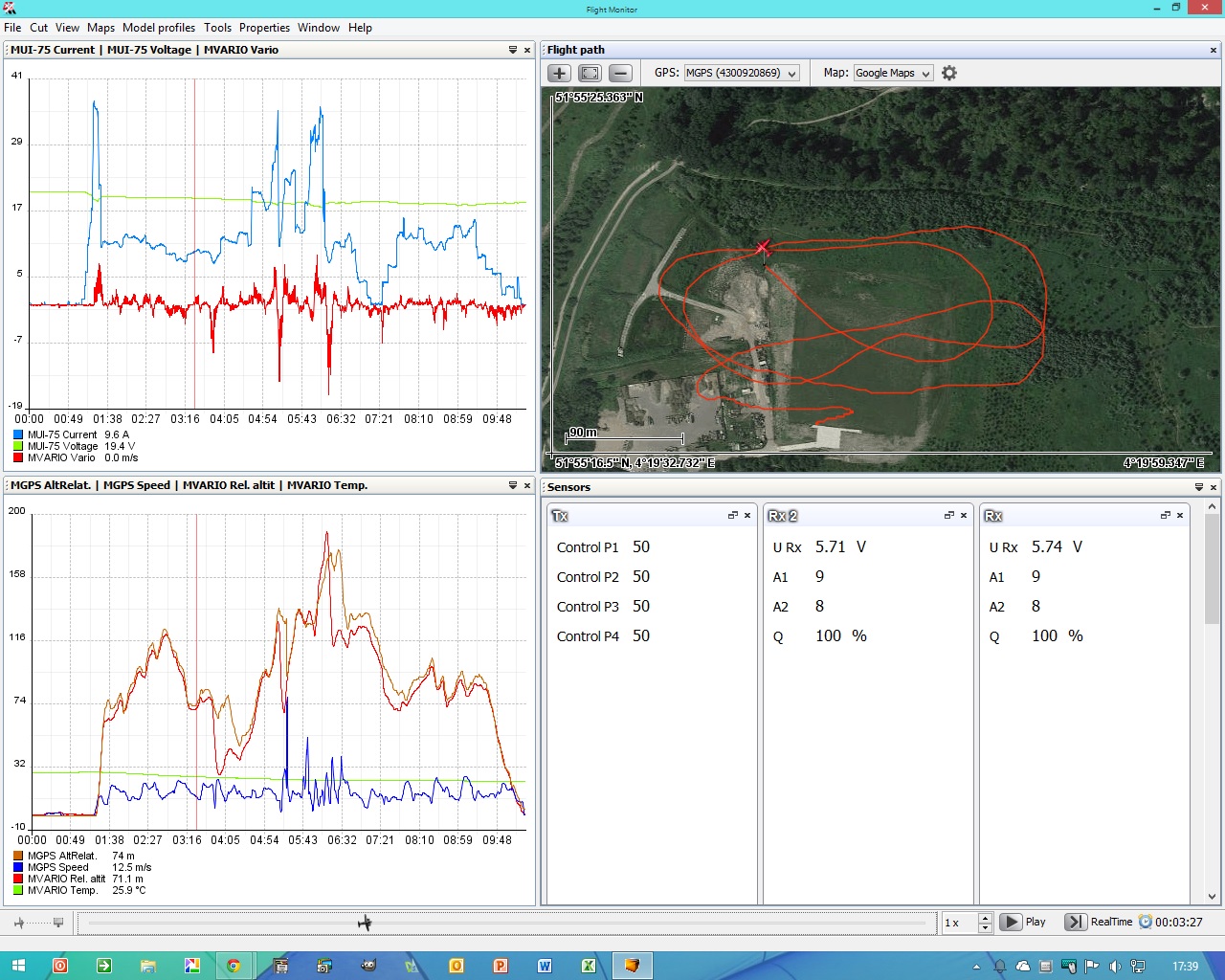Click the zoom slider left of the timeline

[x=38, y=923]
